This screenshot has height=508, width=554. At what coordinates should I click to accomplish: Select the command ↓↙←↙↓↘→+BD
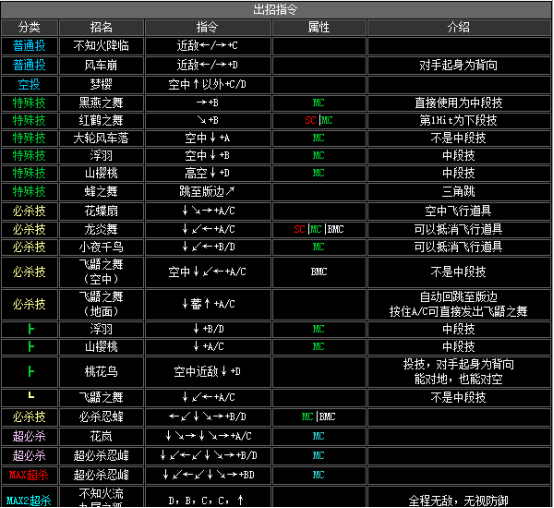pos(208,475)
